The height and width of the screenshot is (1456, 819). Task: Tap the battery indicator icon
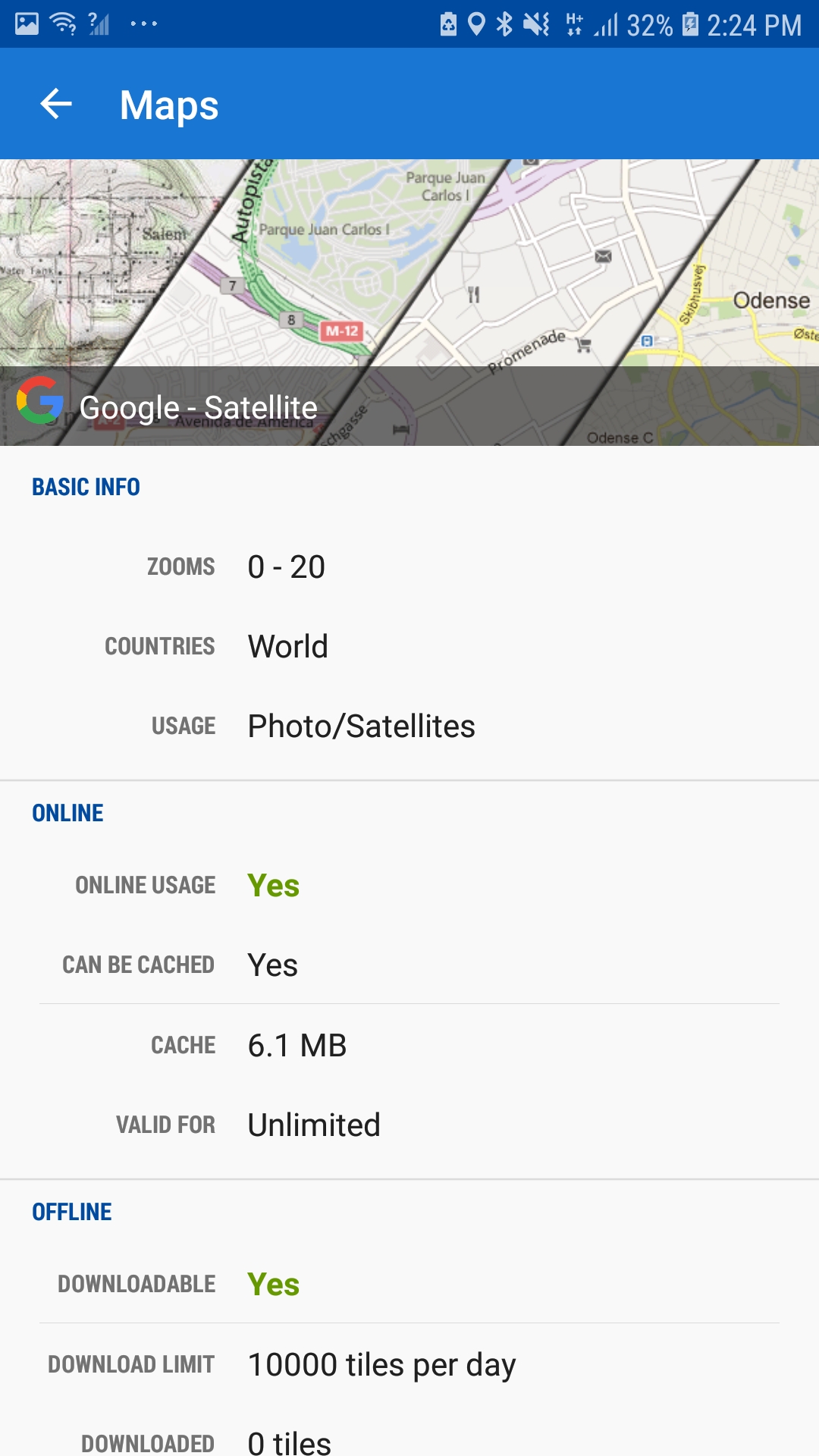point(690,24)
